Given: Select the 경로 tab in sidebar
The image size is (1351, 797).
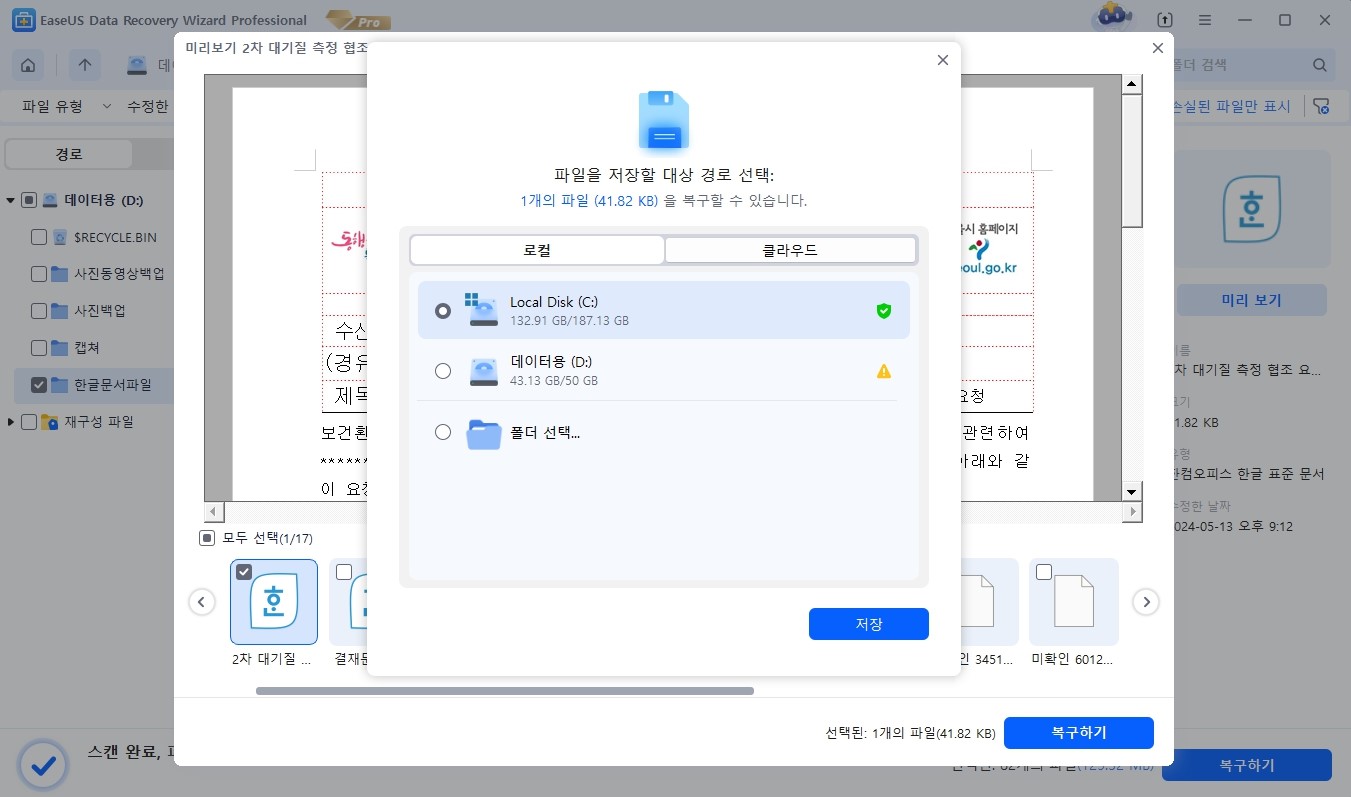Looking at the screenshot, I should click(x=66, y=153).
